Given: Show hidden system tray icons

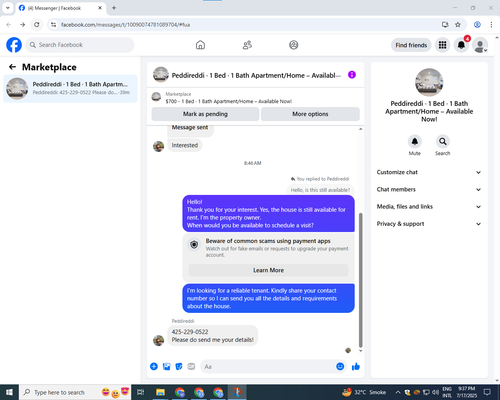Looking at the screenshot, I should [398, 392].
